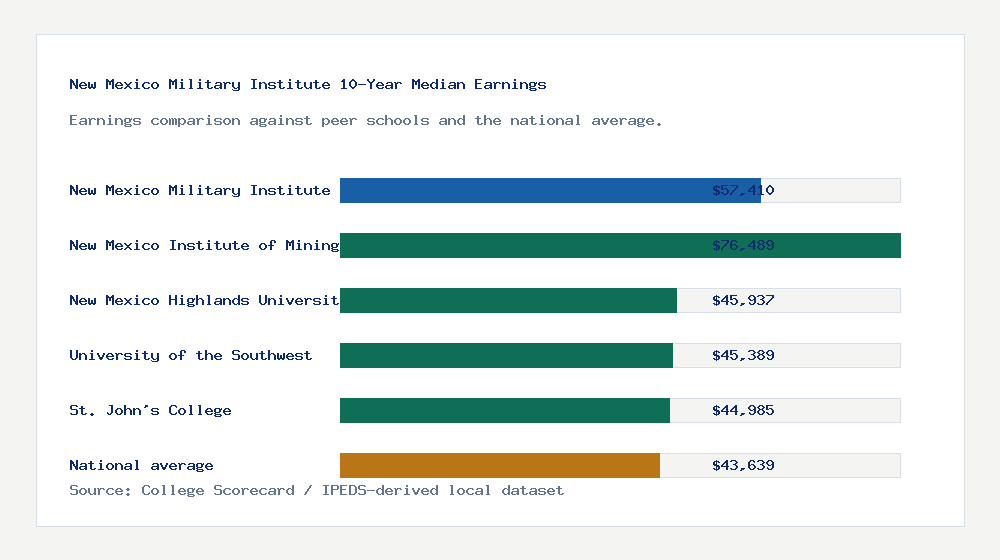The height and width of the screenshot is (560, 1000).
Task: Click the orange National average bar
Action: [500, 465]
